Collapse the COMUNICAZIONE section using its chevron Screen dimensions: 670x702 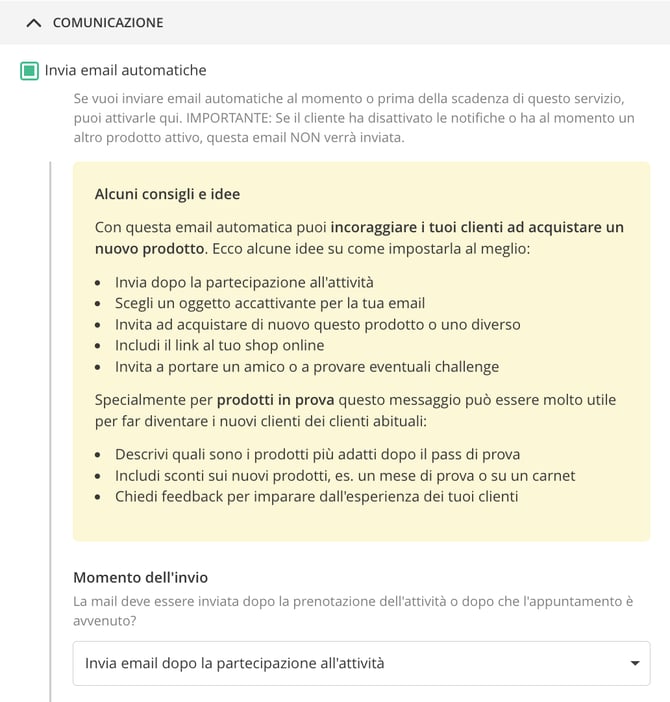click(34, 23)
